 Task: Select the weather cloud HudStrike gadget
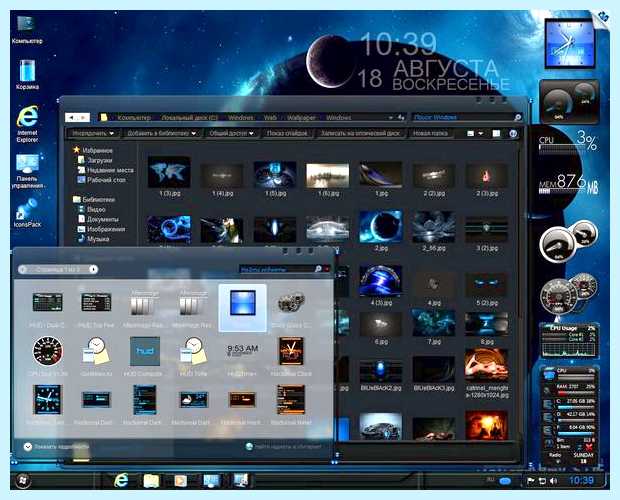point(193,400)
